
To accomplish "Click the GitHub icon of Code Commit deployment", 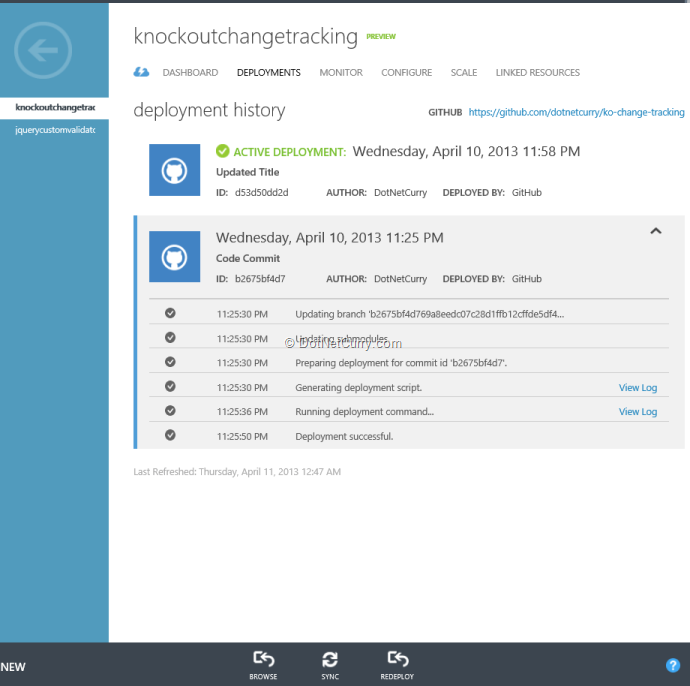I will (x=174, y=256).
